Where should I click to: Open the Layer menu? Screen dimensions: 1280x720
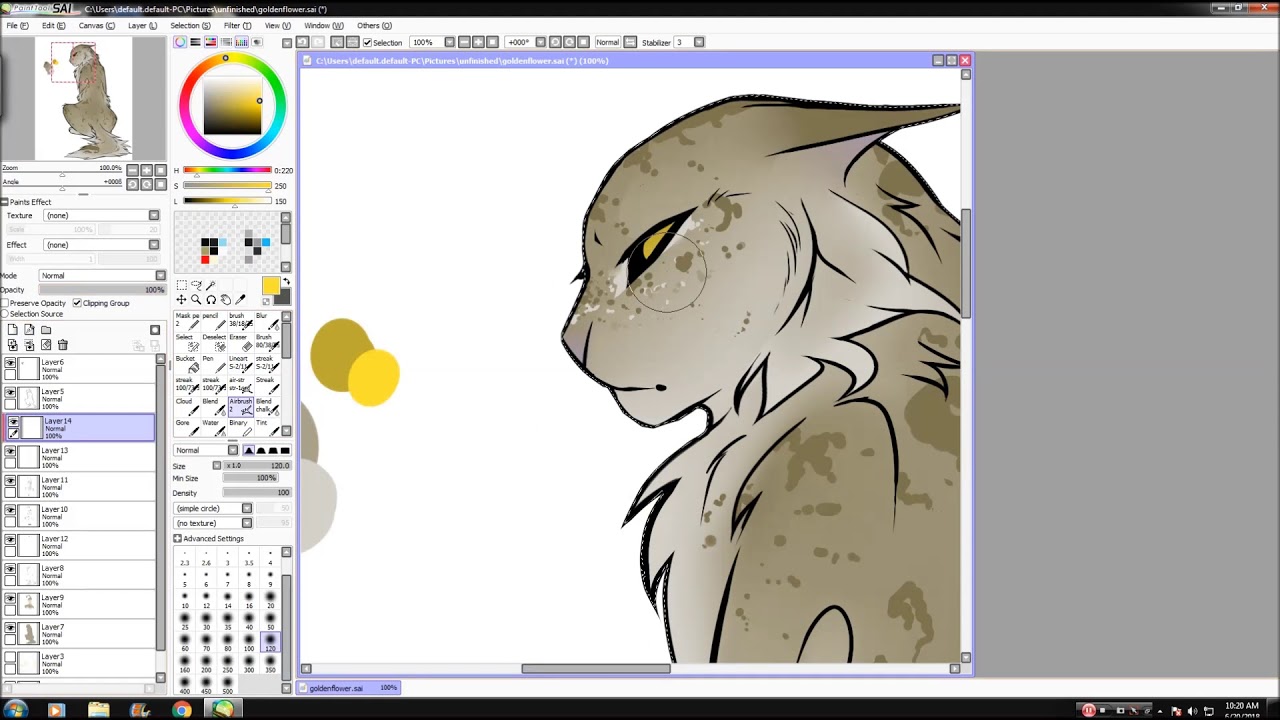(142, 25)
